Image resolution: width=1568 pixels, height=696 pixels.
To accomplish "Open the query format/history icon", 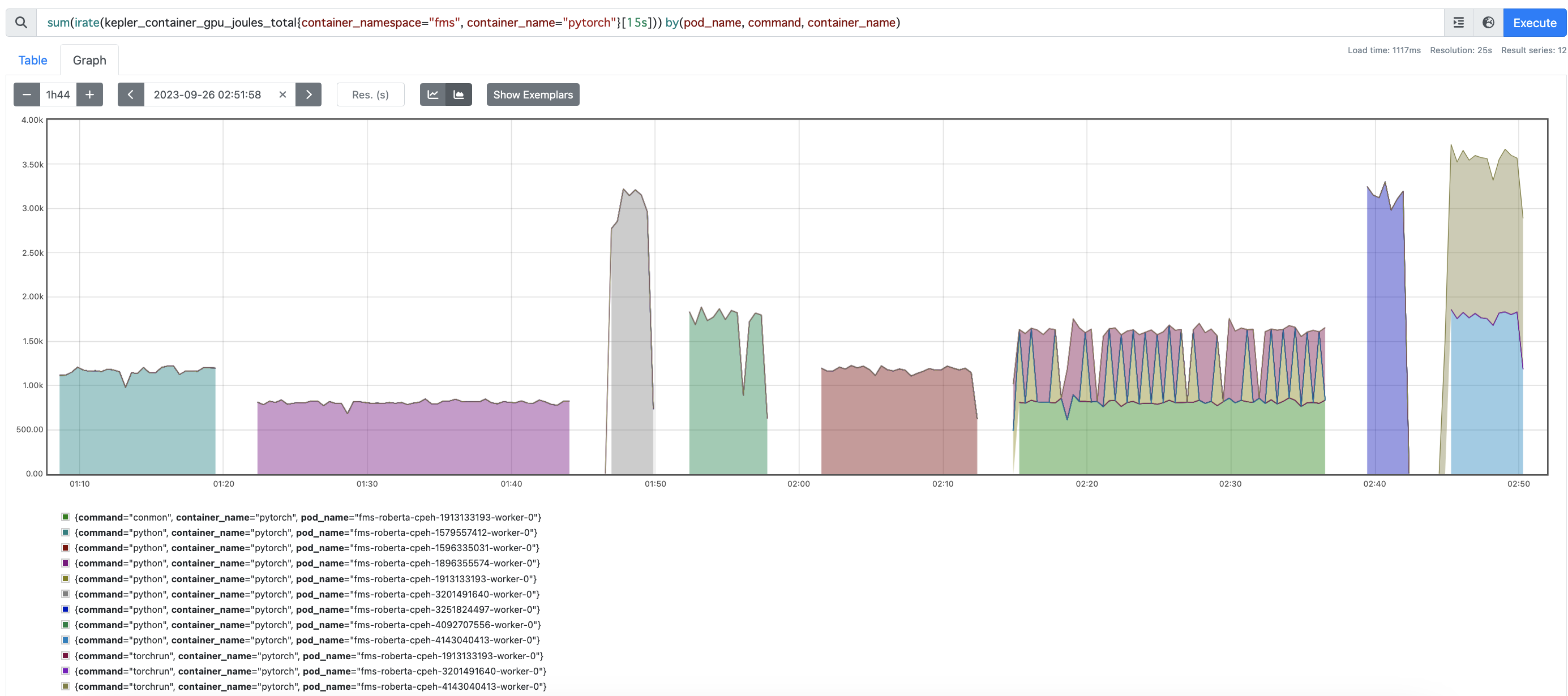I will click(1458, 23).
